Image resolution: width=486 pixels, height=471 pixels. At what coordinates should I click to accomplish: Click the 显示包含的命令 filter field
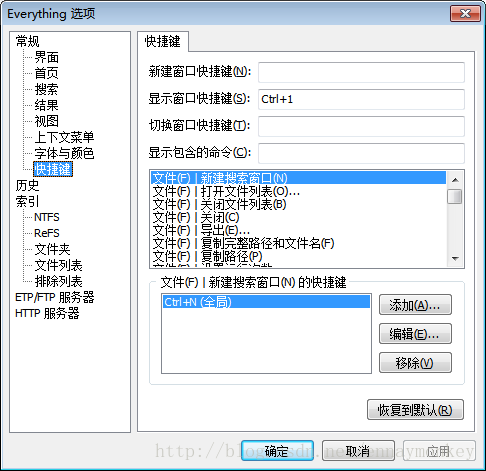pyautogui.click(x=361, y=153)
